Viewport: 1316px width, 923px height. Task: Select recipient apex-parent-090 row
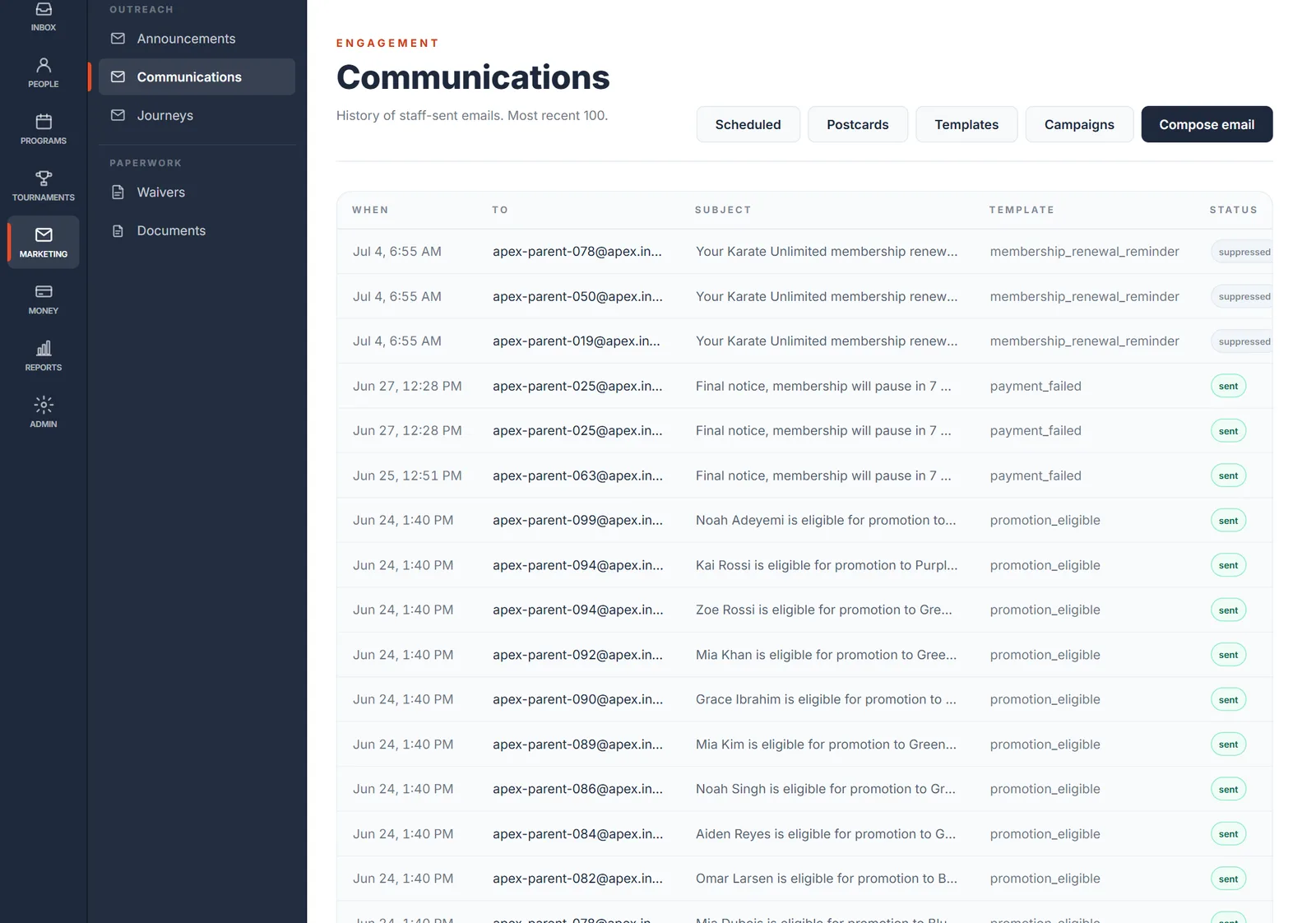point(577,699)
